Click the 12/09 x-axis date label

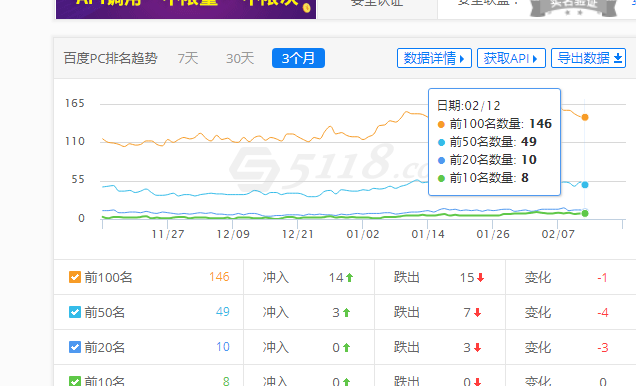pyautogui.click(x=233, y=234)
